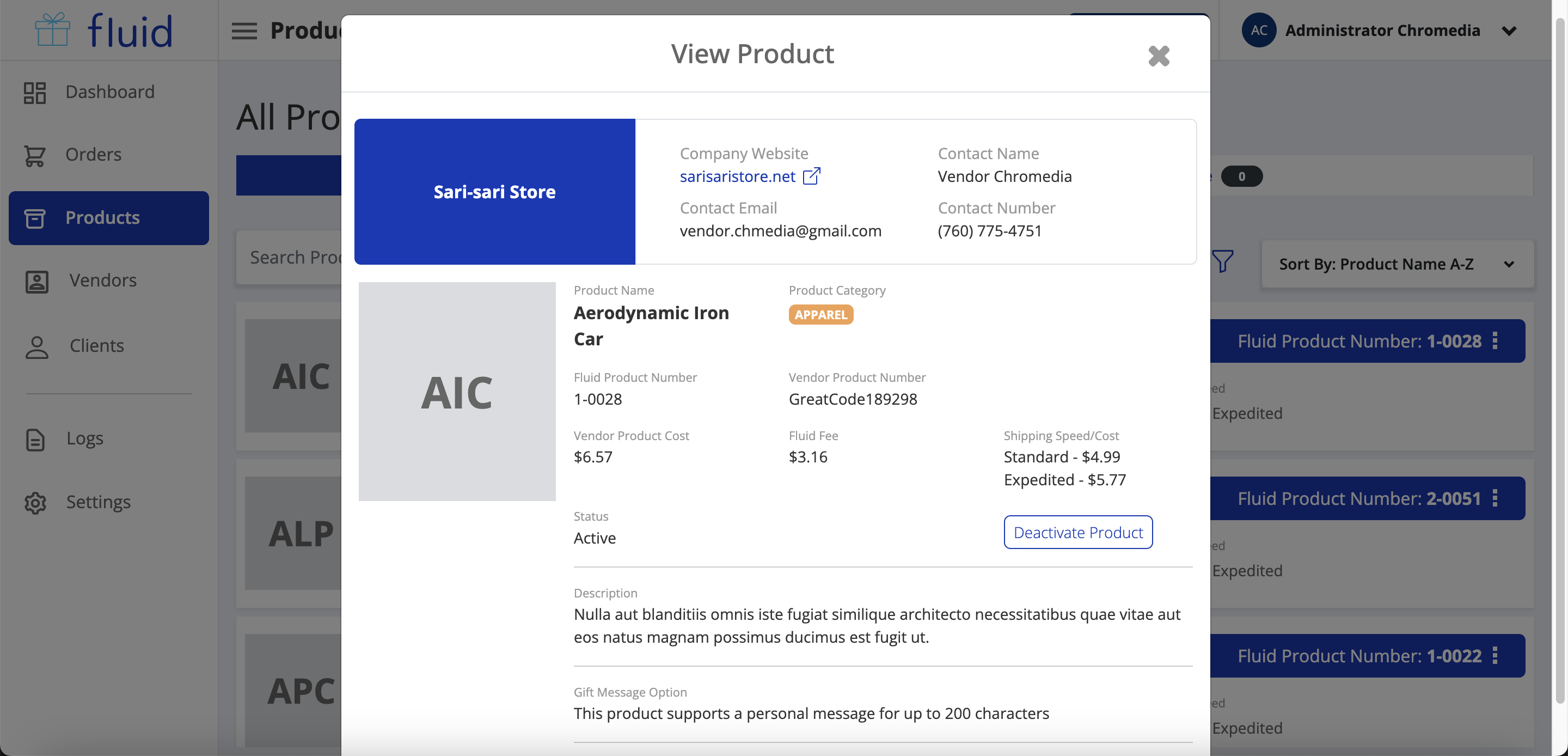This screenshot has height=756, width=1568.
Task: Click the fluid gift box logo
Action: tap(52, 29)
